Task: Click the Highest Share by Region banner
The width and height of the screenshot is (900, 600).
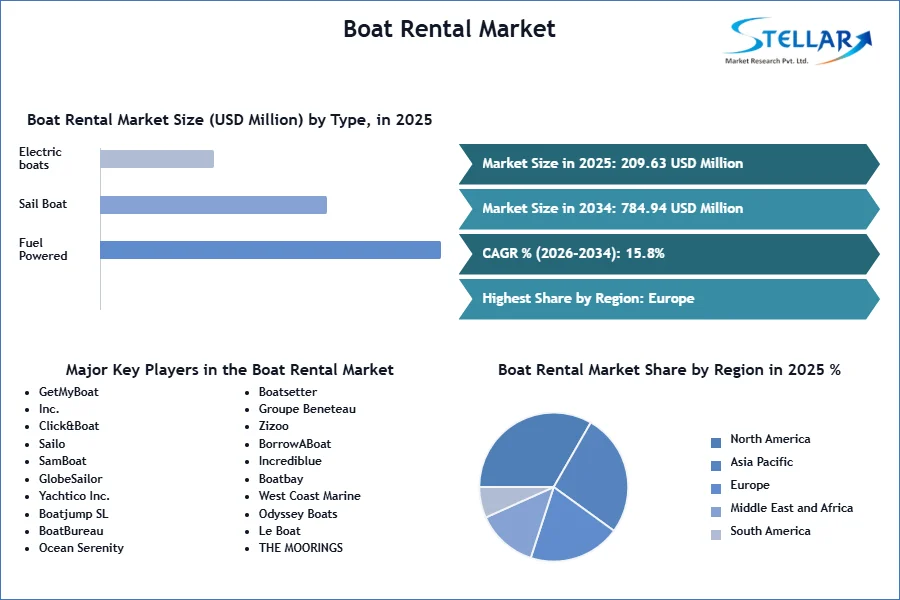Action: 669,299
